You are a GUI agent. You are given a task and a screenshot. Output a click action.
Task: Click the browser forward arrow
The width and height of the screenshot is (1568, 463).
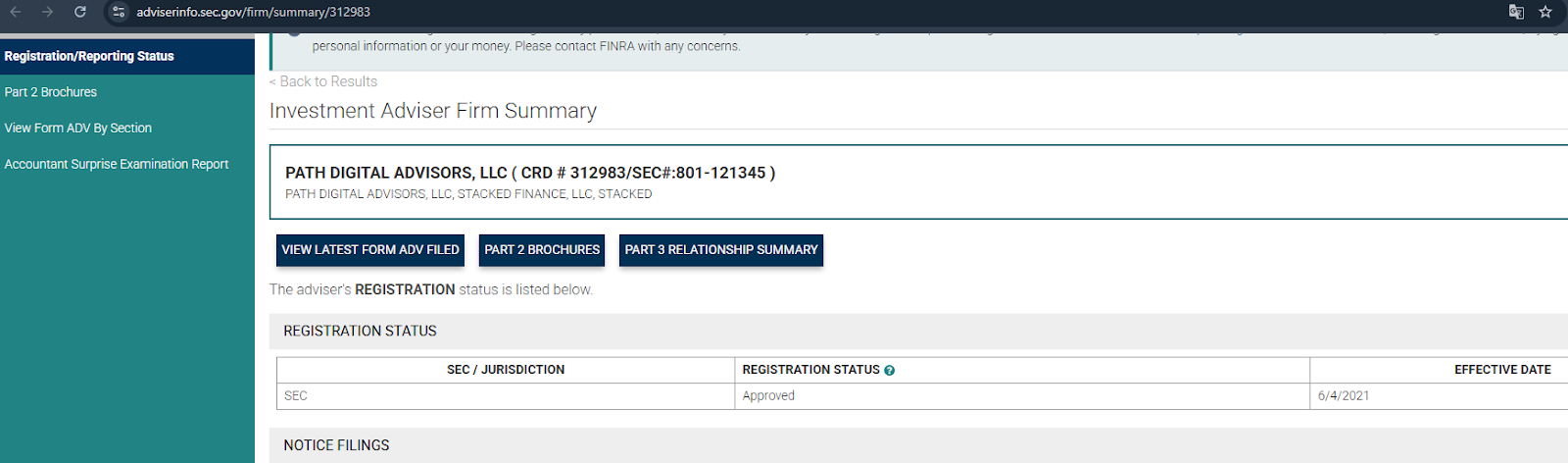(x=47, y=12)
